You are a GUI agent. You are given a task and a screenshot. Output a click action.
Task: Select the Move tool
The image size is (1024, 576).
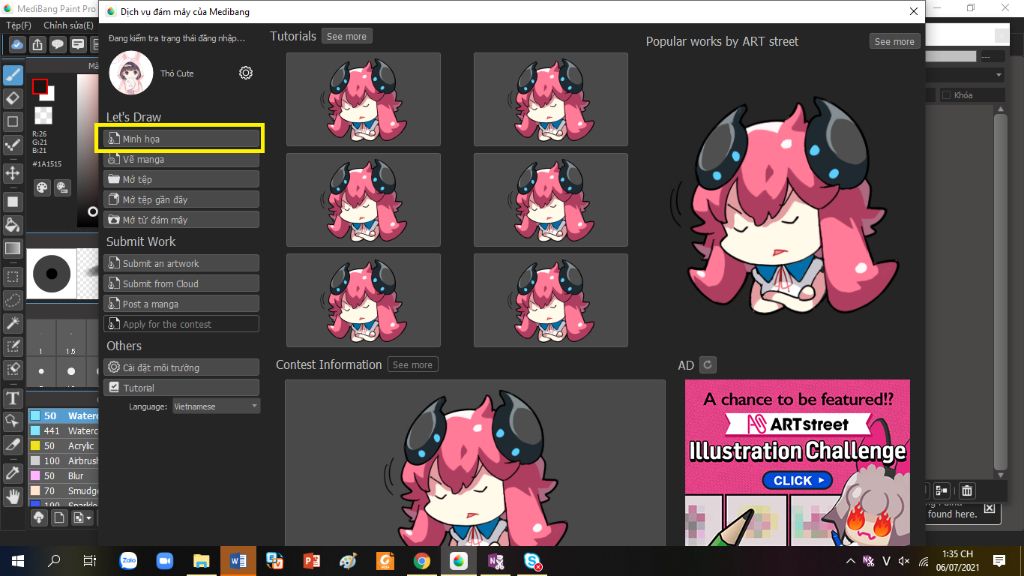pyautogui.click(x=12, y=173)
